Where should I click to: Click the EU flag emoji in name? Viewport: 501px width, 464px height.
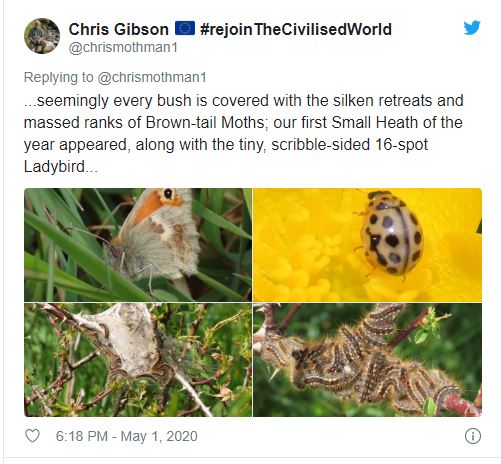185,28
